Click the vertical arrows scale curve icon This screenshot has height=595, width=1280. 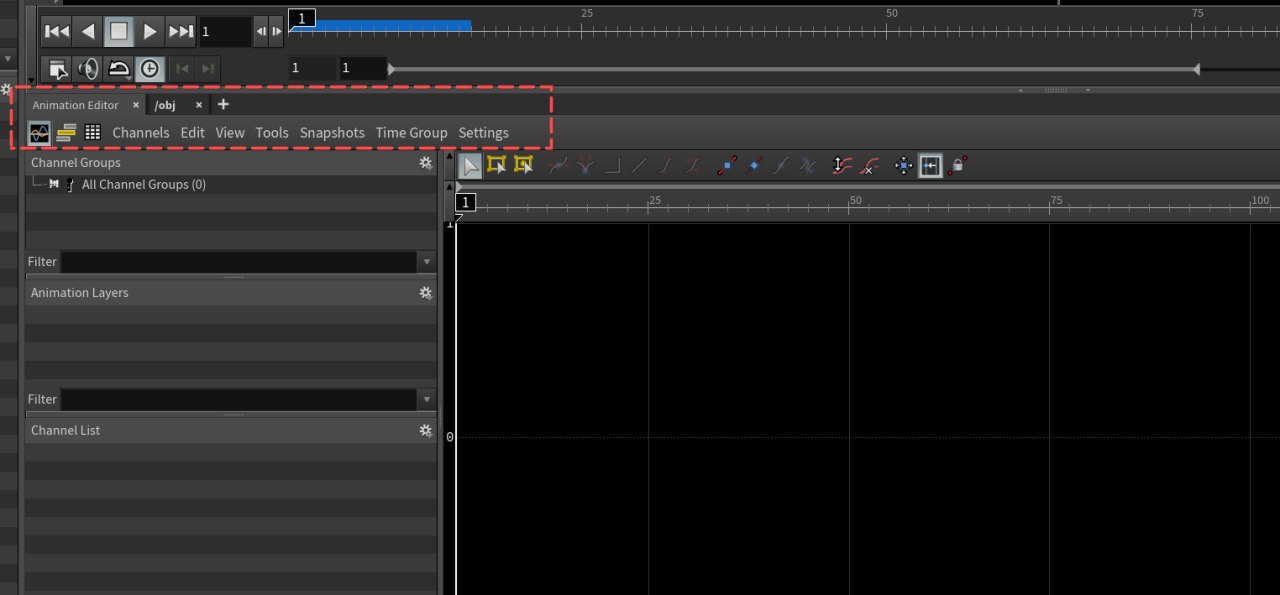coord(842,166)
